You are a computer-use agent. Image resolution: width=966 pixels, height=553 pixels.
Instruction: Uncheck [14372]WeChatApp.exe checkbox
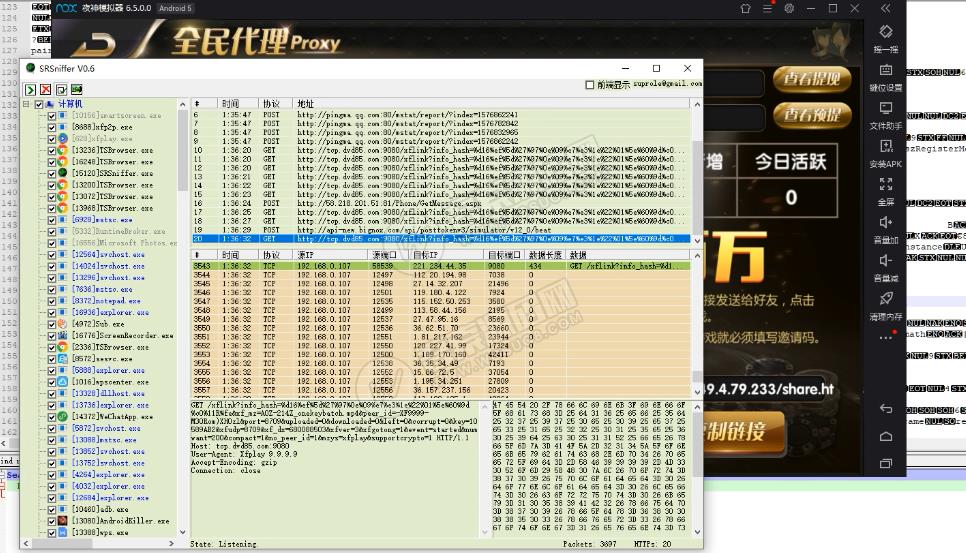point(52,416)
